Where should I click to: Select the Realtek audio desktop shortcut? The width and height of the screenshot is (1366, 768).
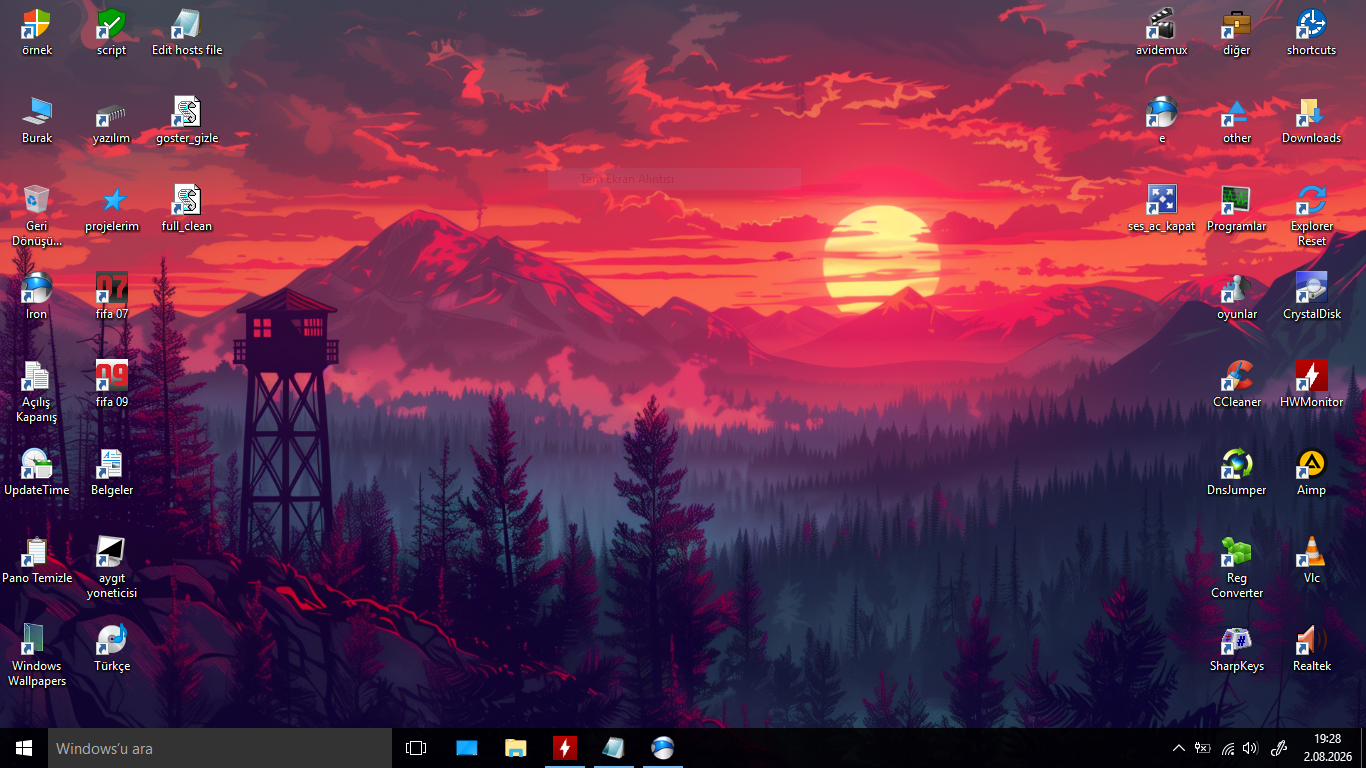coord(1311,648)
